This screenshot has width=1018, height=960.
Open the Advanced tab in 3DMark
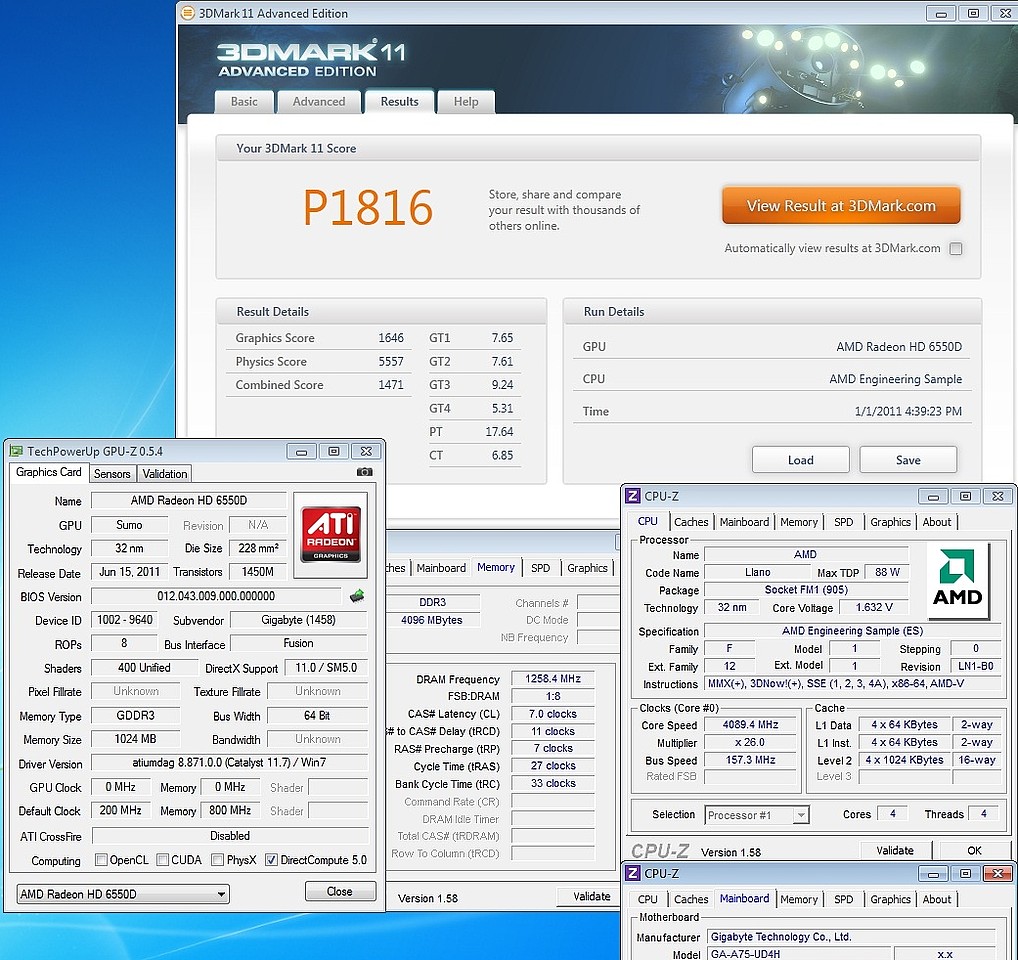(x=319, y=102)
